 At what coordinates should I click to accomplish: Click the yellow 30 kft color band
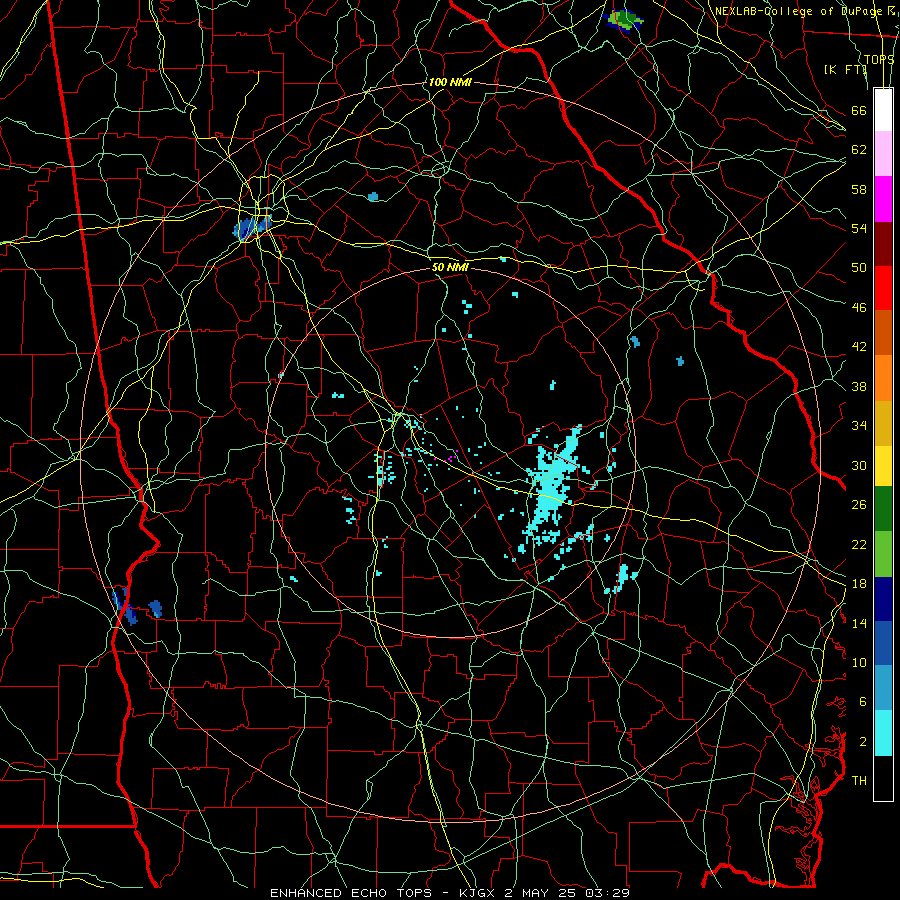tap(883, 466)
